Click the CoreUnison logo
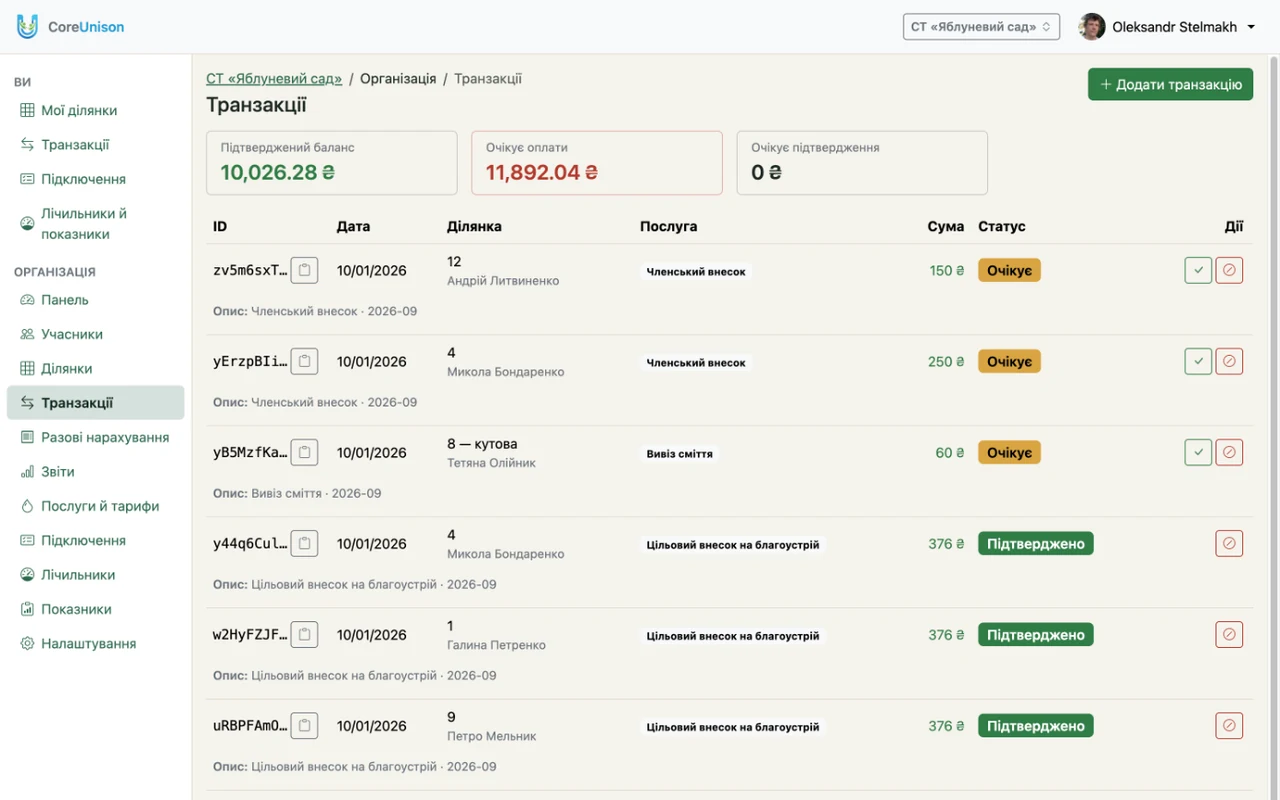This screenshot has width=1280, height=800. coord(70,27)
